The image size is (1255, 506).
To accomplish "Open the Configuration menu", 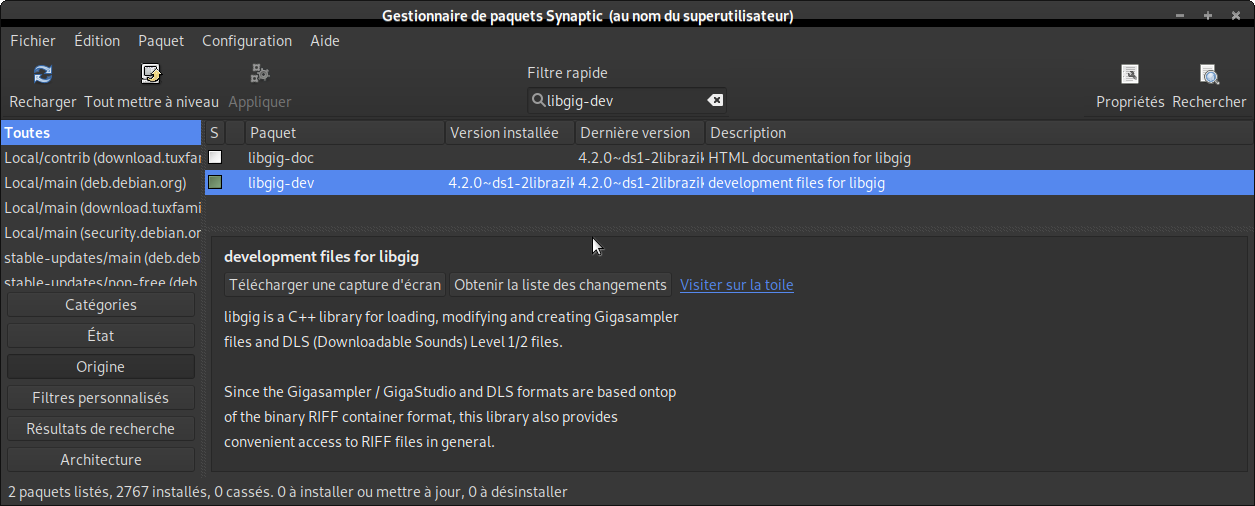I will [247, 41].
